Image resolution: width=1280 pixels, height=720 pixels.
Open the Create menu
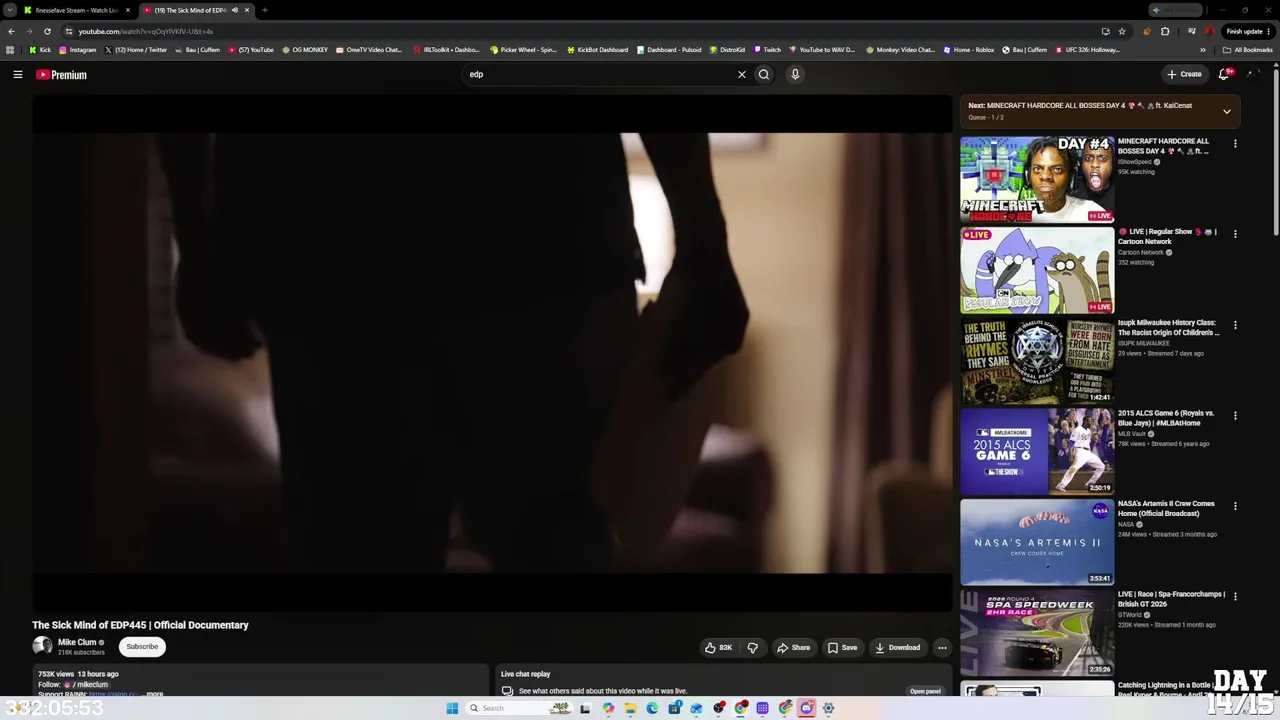point(1184,74)
